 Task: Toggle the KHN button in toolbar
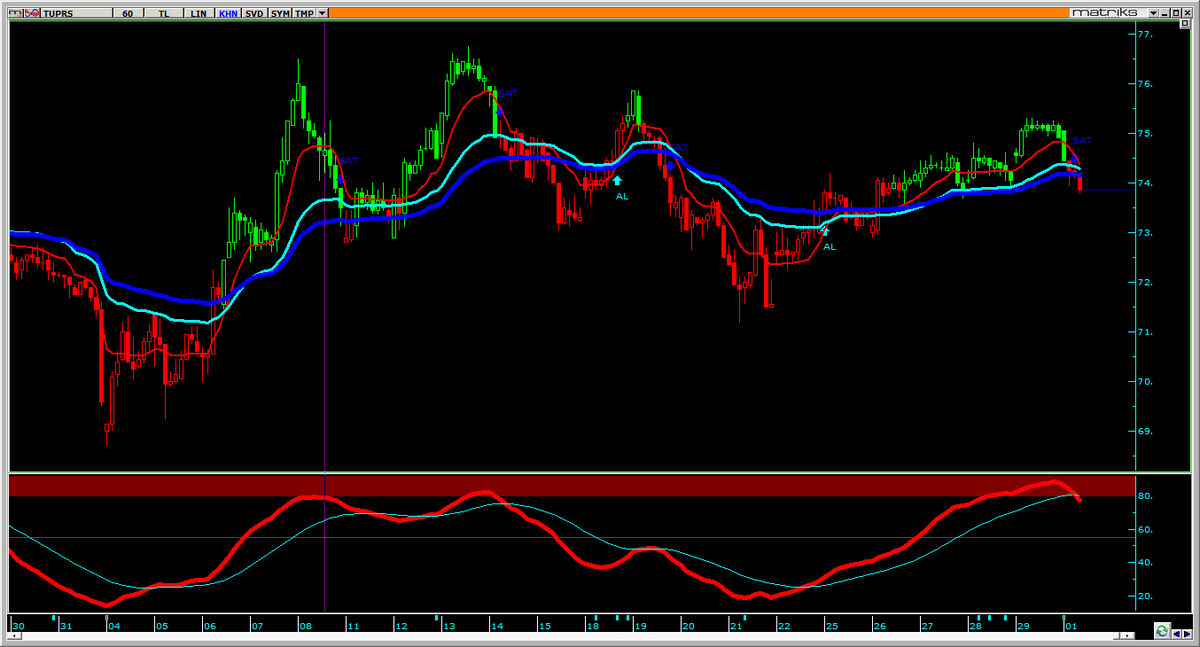(x=228, y=13)
